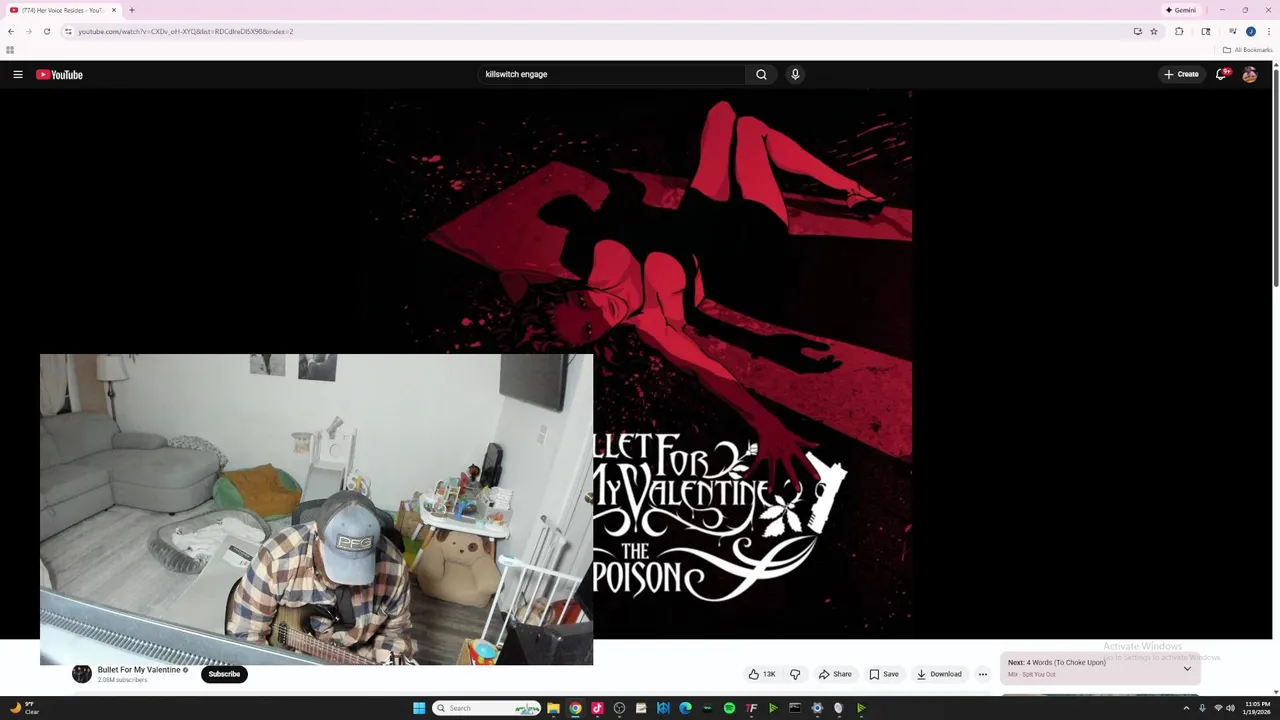Bookmark this page with star icon

1153,31
